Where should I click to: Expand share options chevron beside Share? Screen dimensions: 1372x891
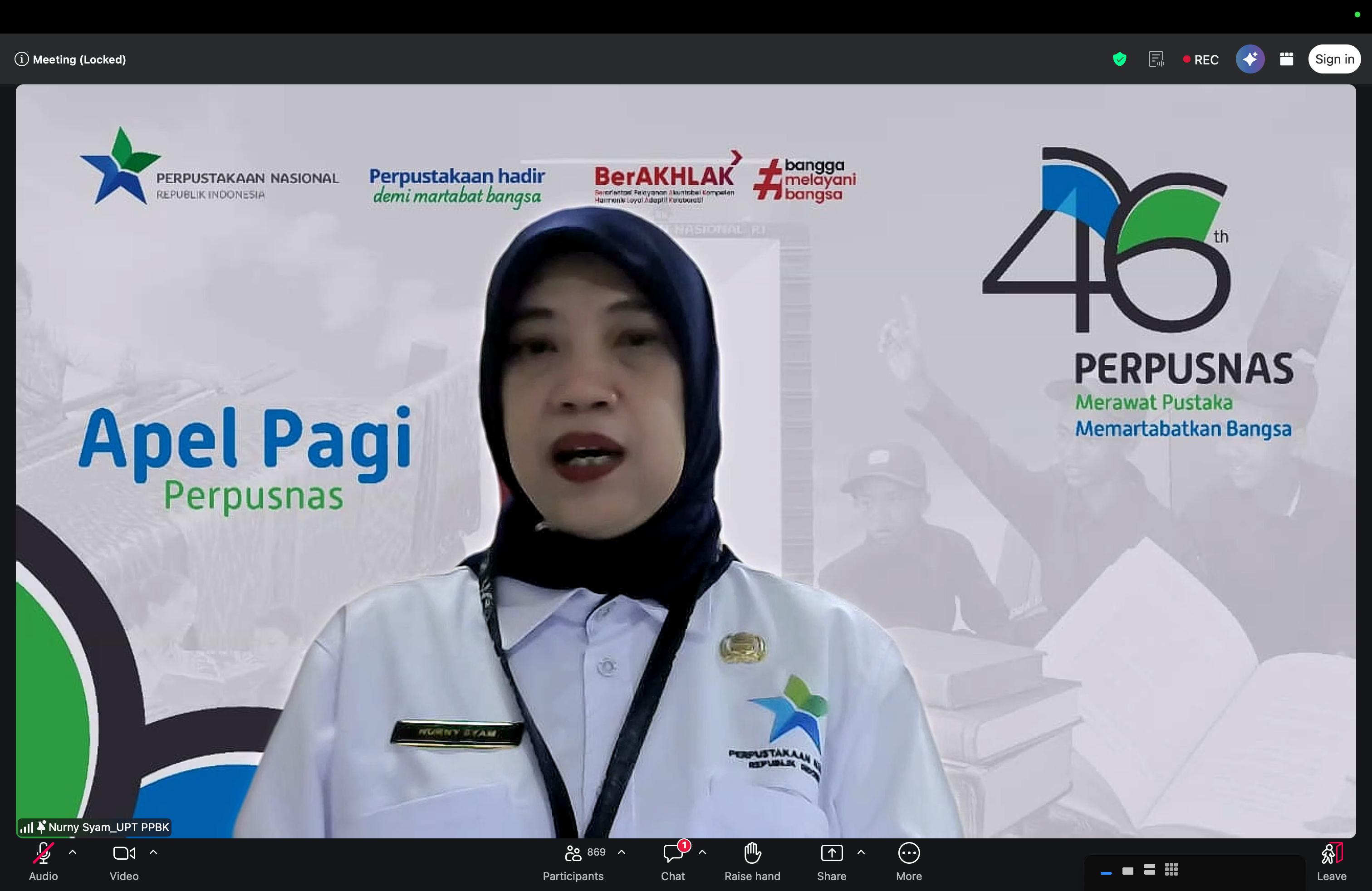[x=861, y=852]
